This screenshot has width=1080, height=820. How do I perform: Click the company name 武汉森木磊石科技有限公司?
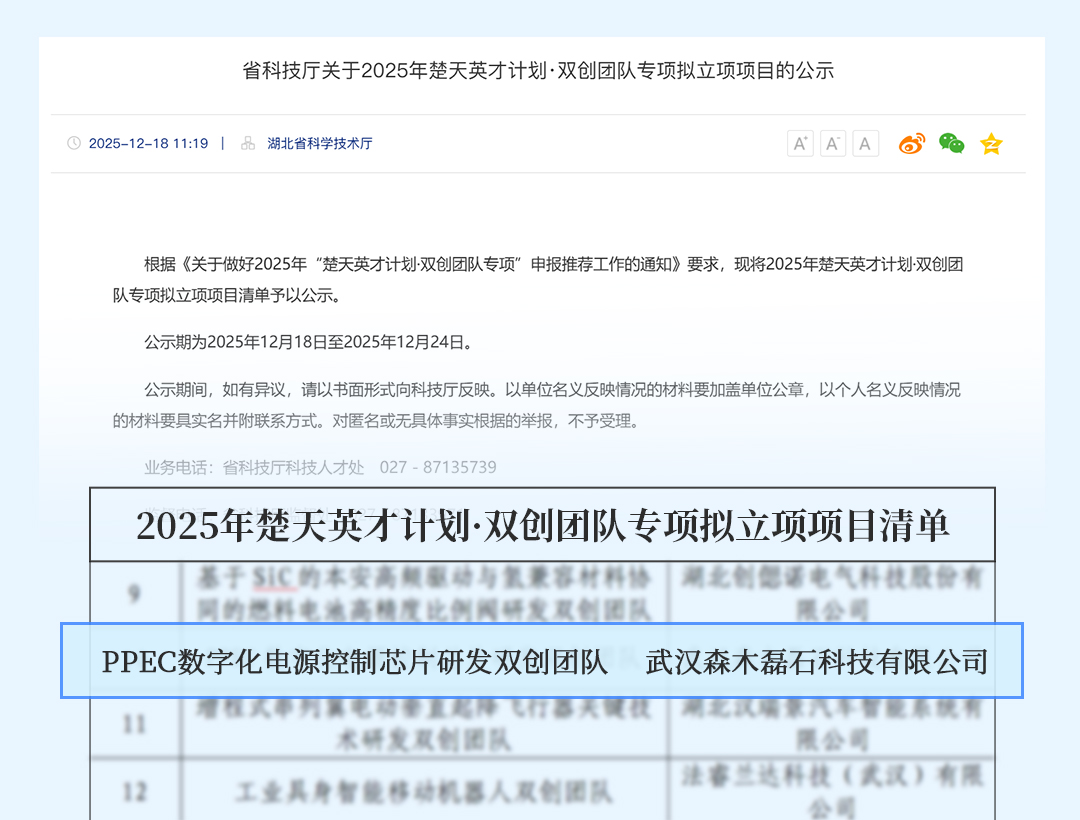click(x=817, y=662)
